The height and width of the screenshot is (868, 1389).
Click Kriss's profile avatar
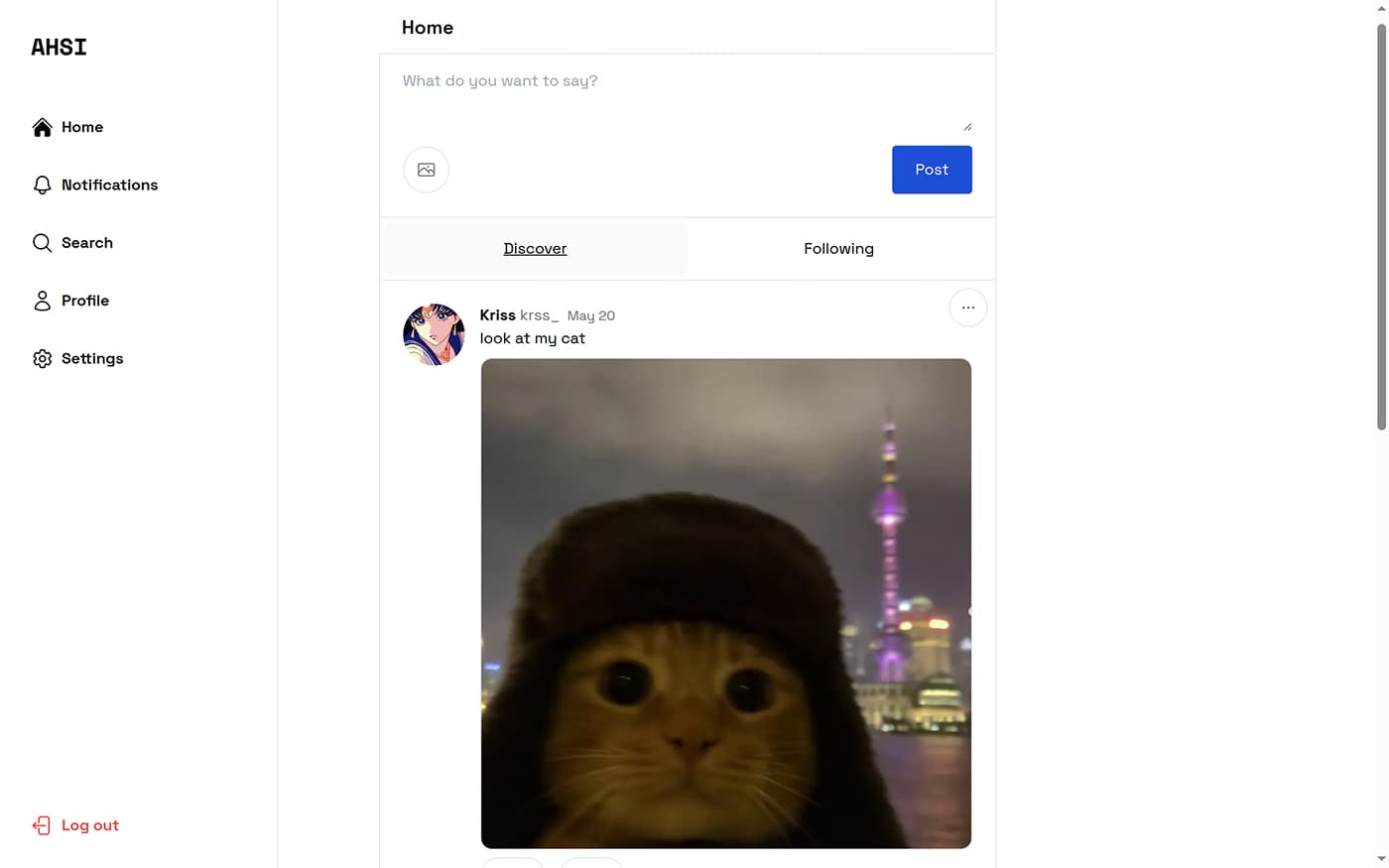434,334
